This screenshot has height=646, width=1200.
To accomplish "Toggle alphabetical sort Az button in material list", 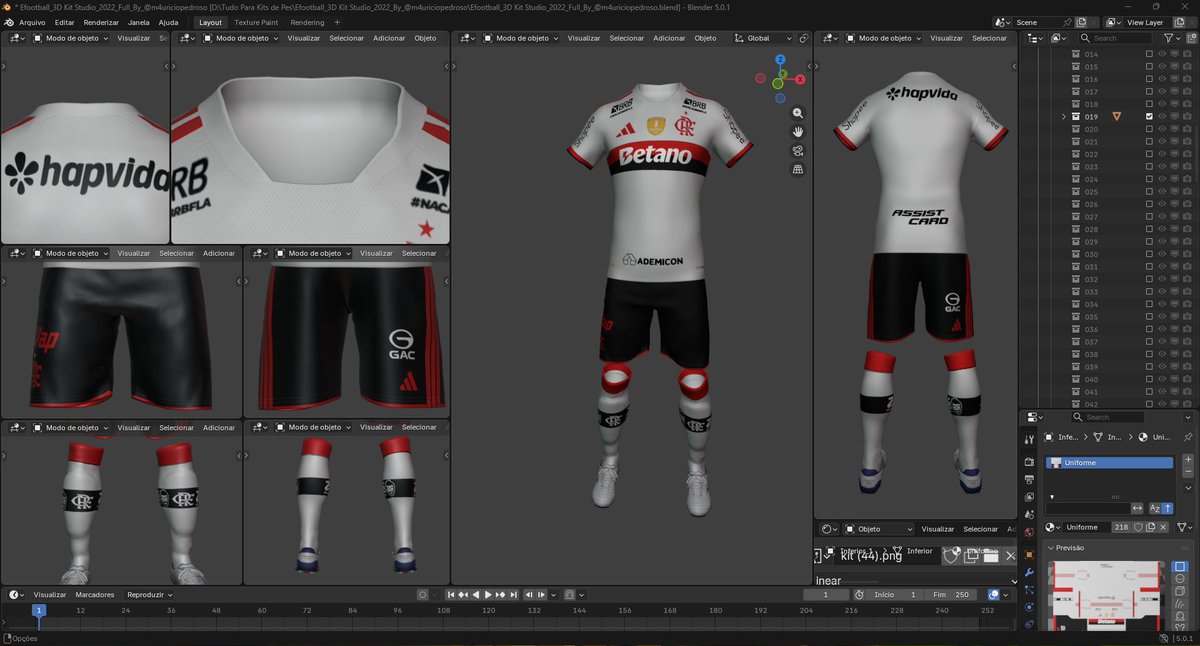I will pyautogui.click(x=1155, y=508).
